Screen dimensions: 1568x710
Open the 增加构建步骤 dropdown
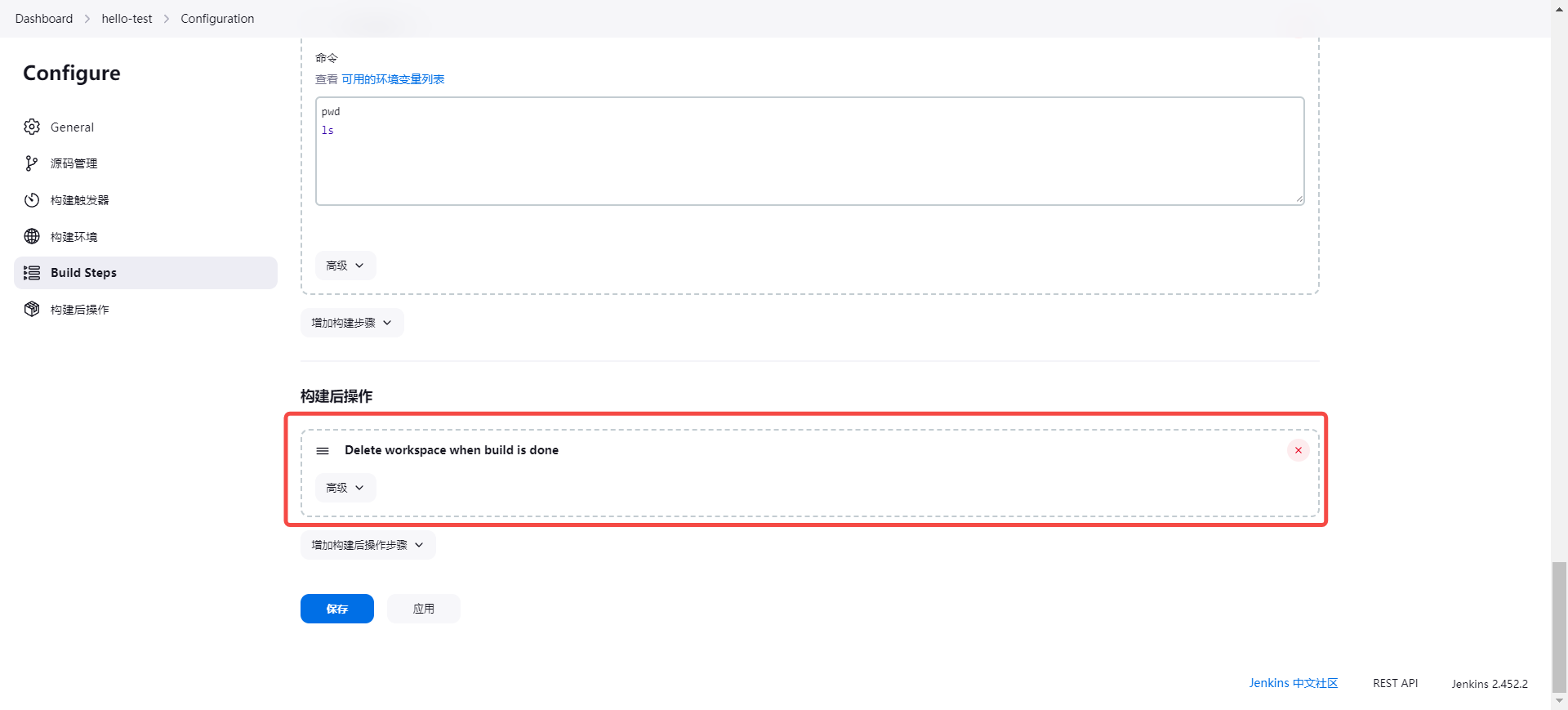[x=351, y=323]
